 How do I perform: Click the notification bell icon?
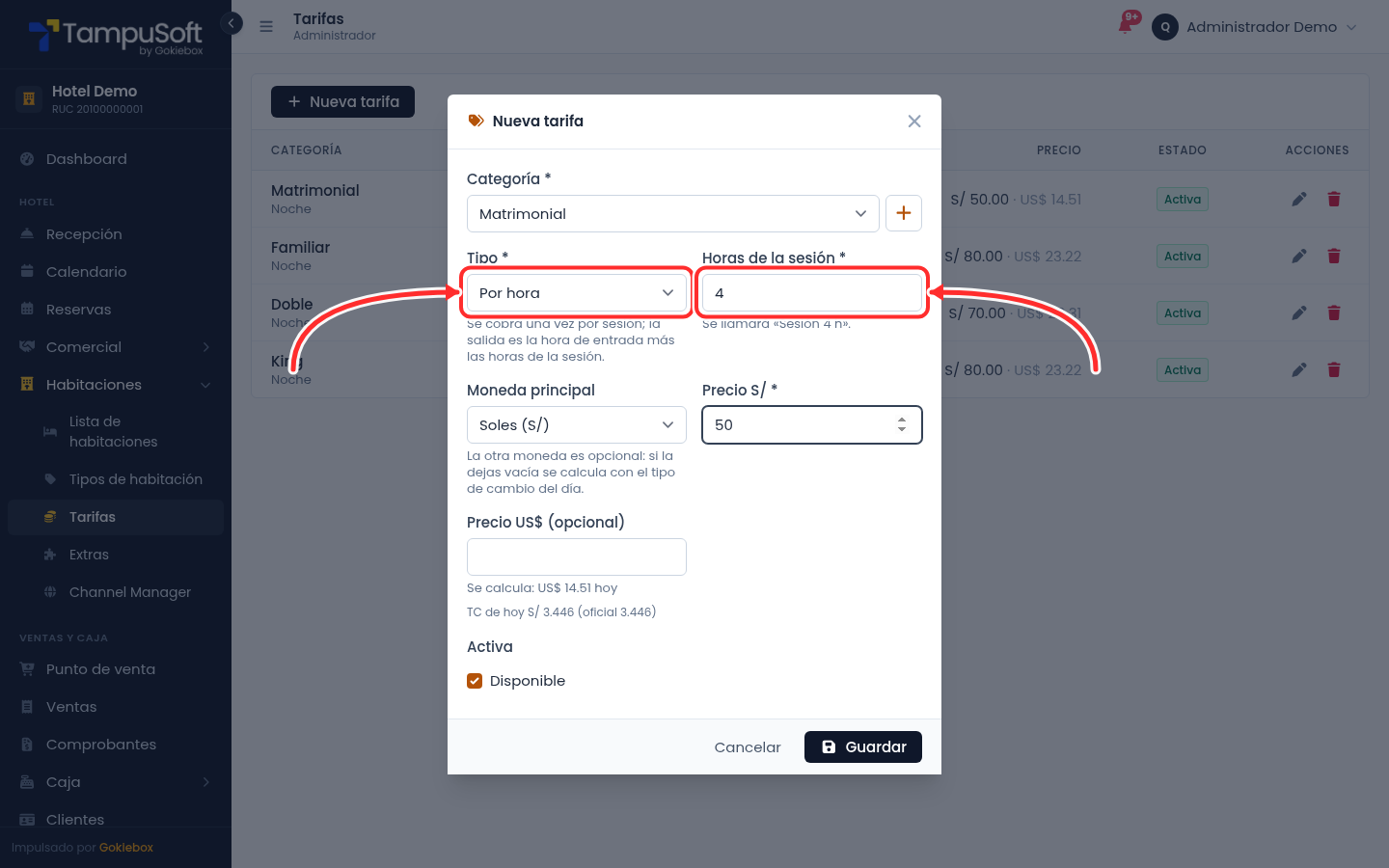click(x=1126, y=25)
